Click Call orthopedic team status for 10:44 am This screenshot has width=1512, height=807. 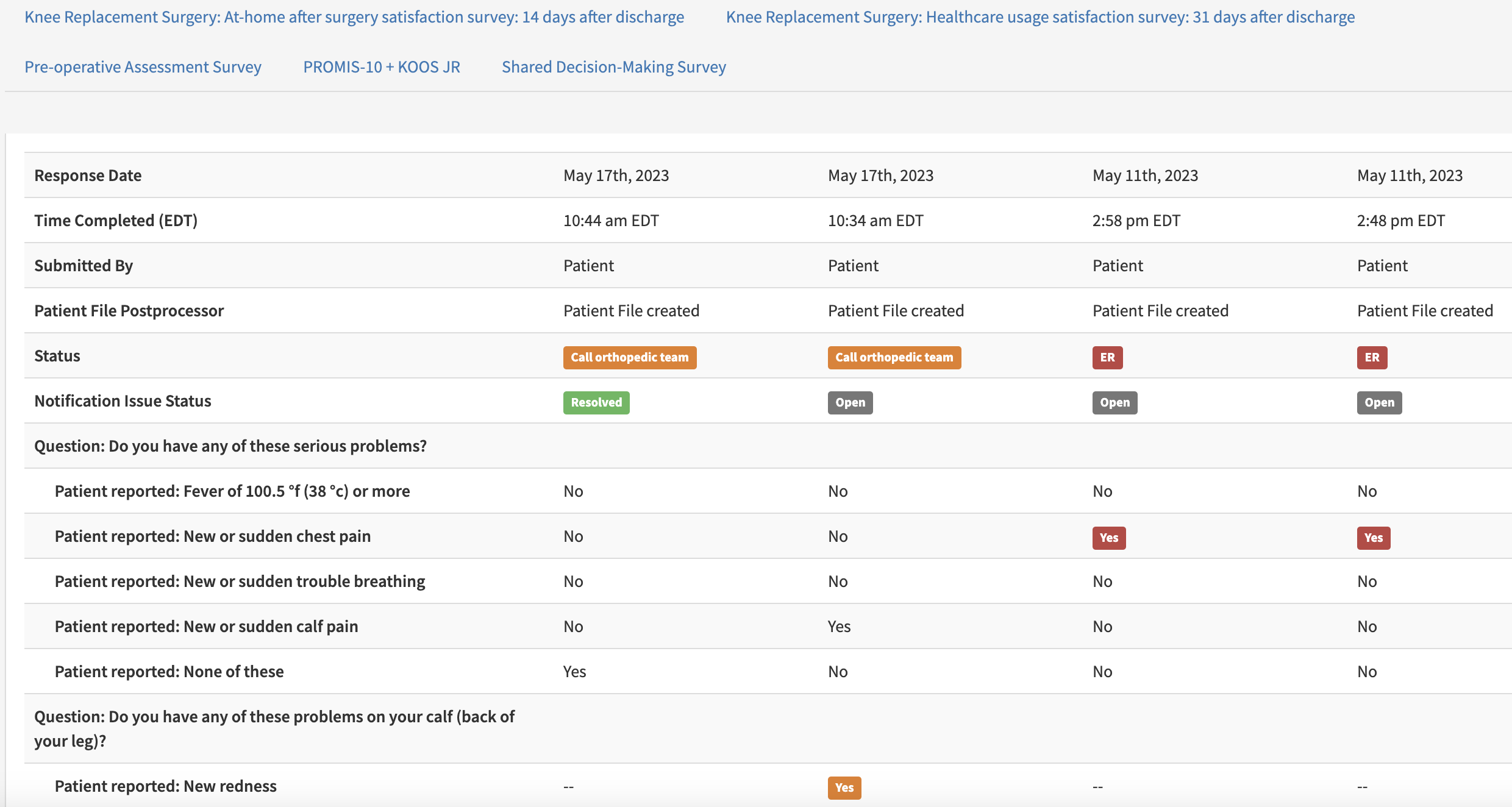(x=629, y=357)
